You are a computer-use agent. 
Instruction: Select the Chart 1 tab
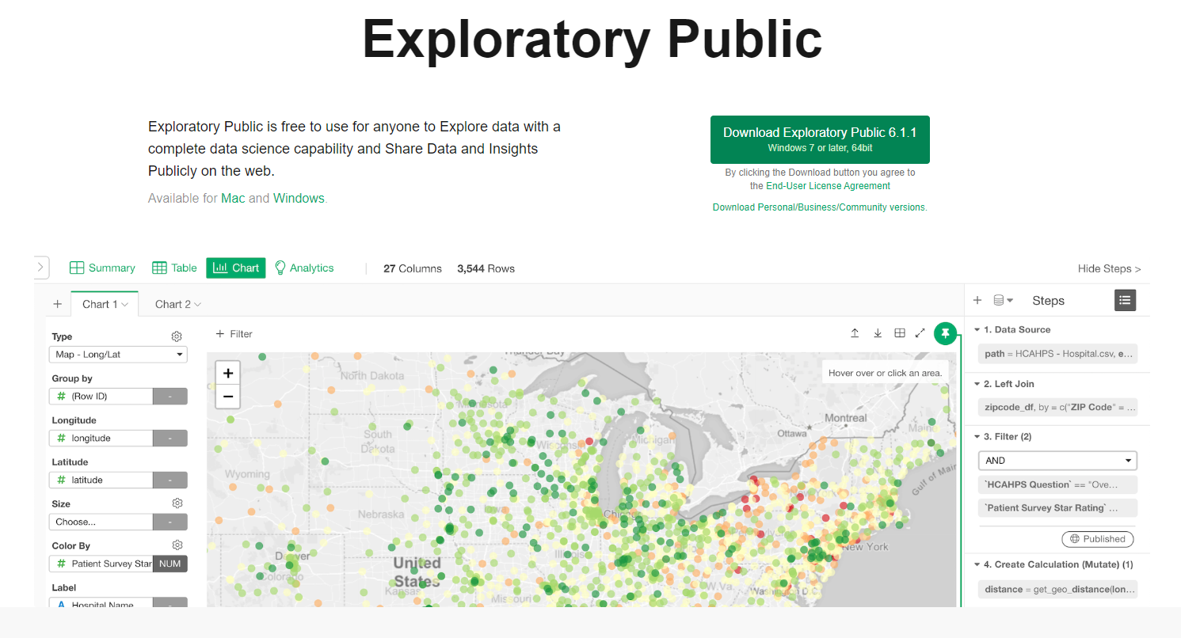pyautogui.click(x=105, y=304)
